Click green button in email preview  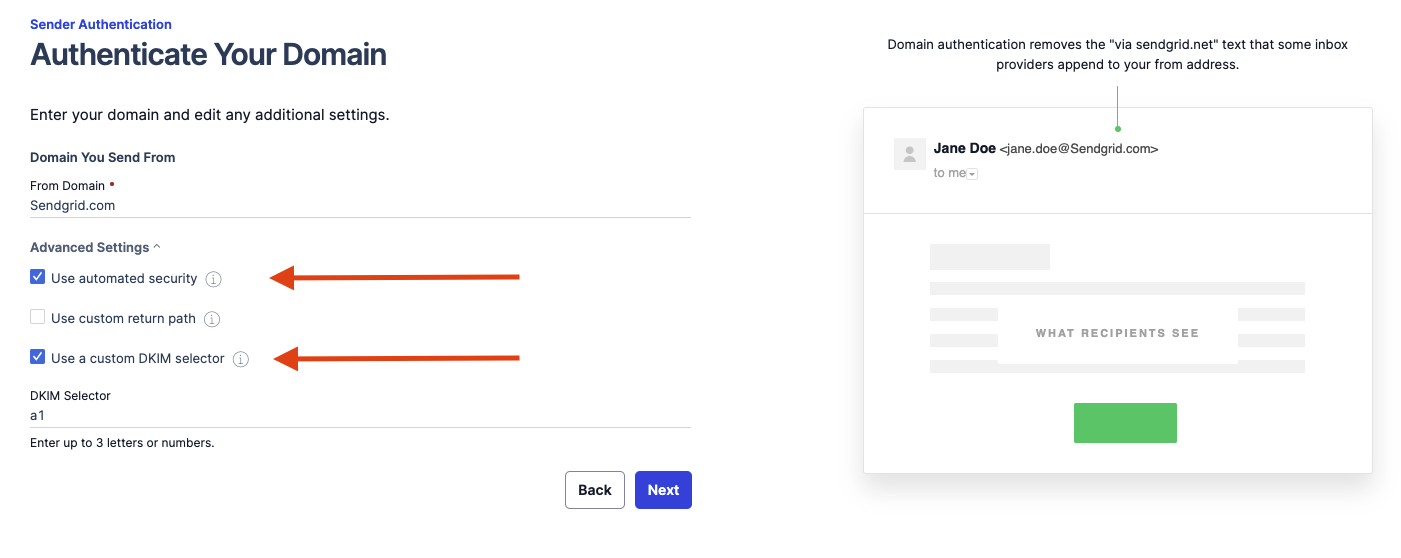[1125, 423]
